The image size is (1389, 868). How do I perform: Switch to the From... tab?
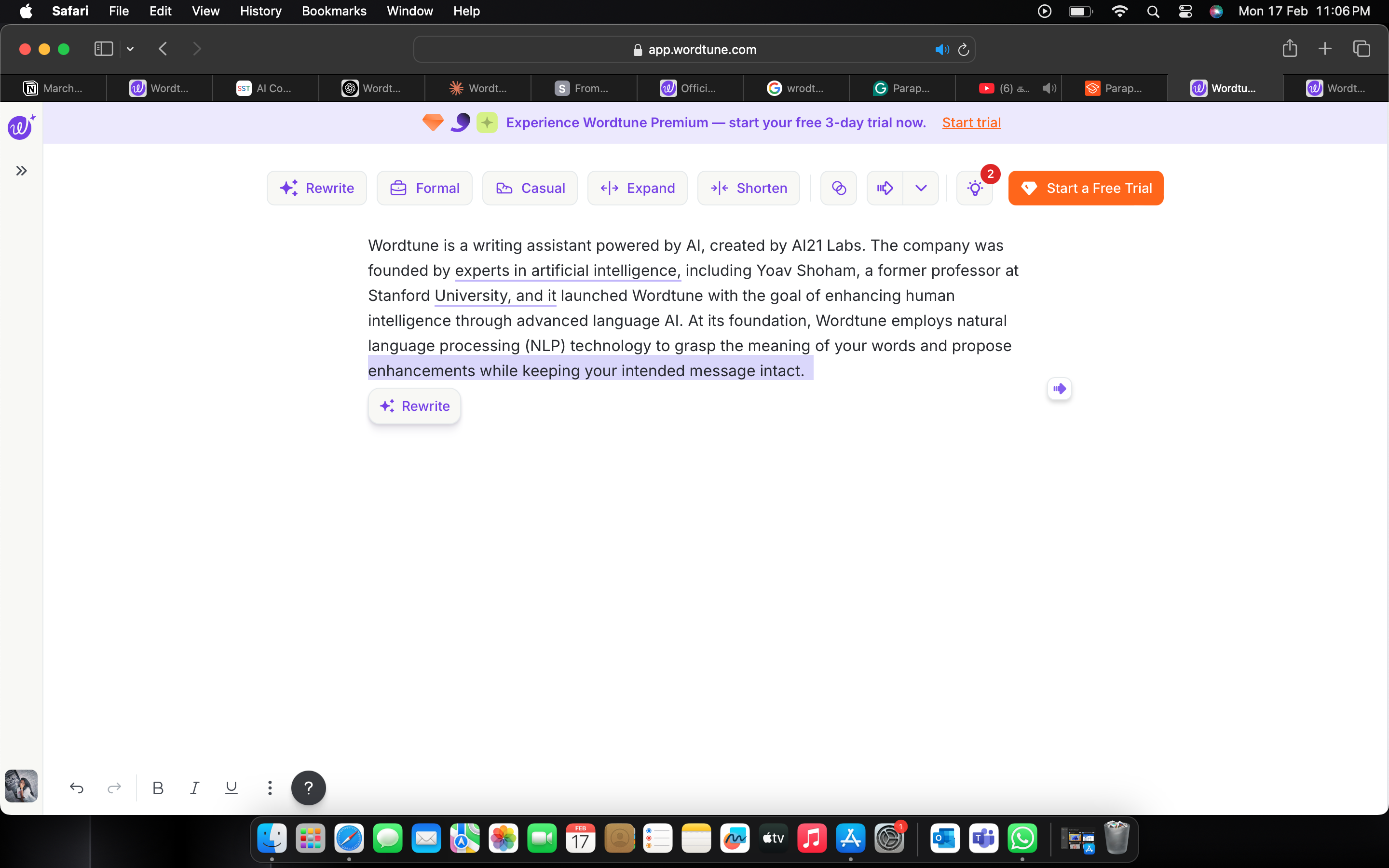click(x=584, y=88)
